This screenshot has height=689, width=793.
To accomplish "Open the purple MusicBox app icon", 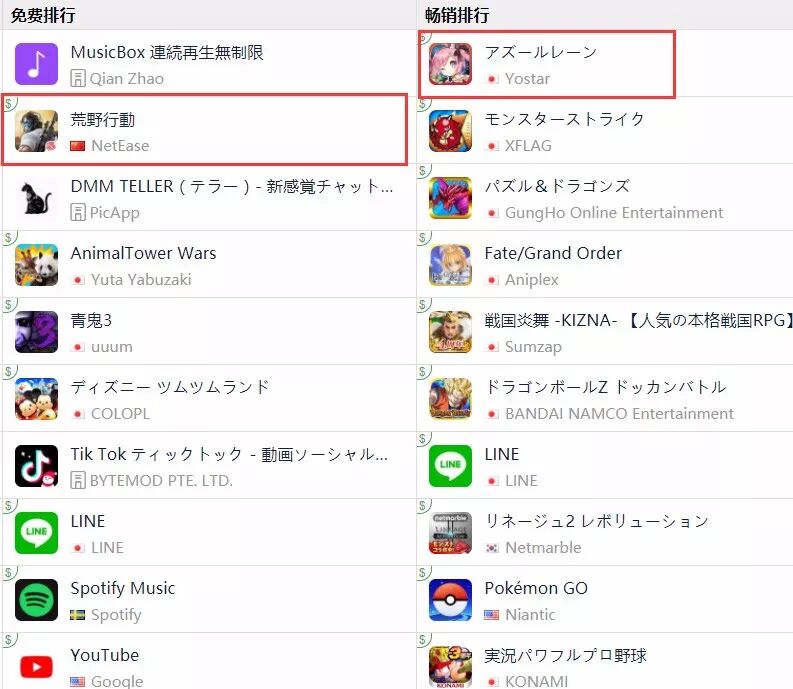I will (x=36, y=64).
